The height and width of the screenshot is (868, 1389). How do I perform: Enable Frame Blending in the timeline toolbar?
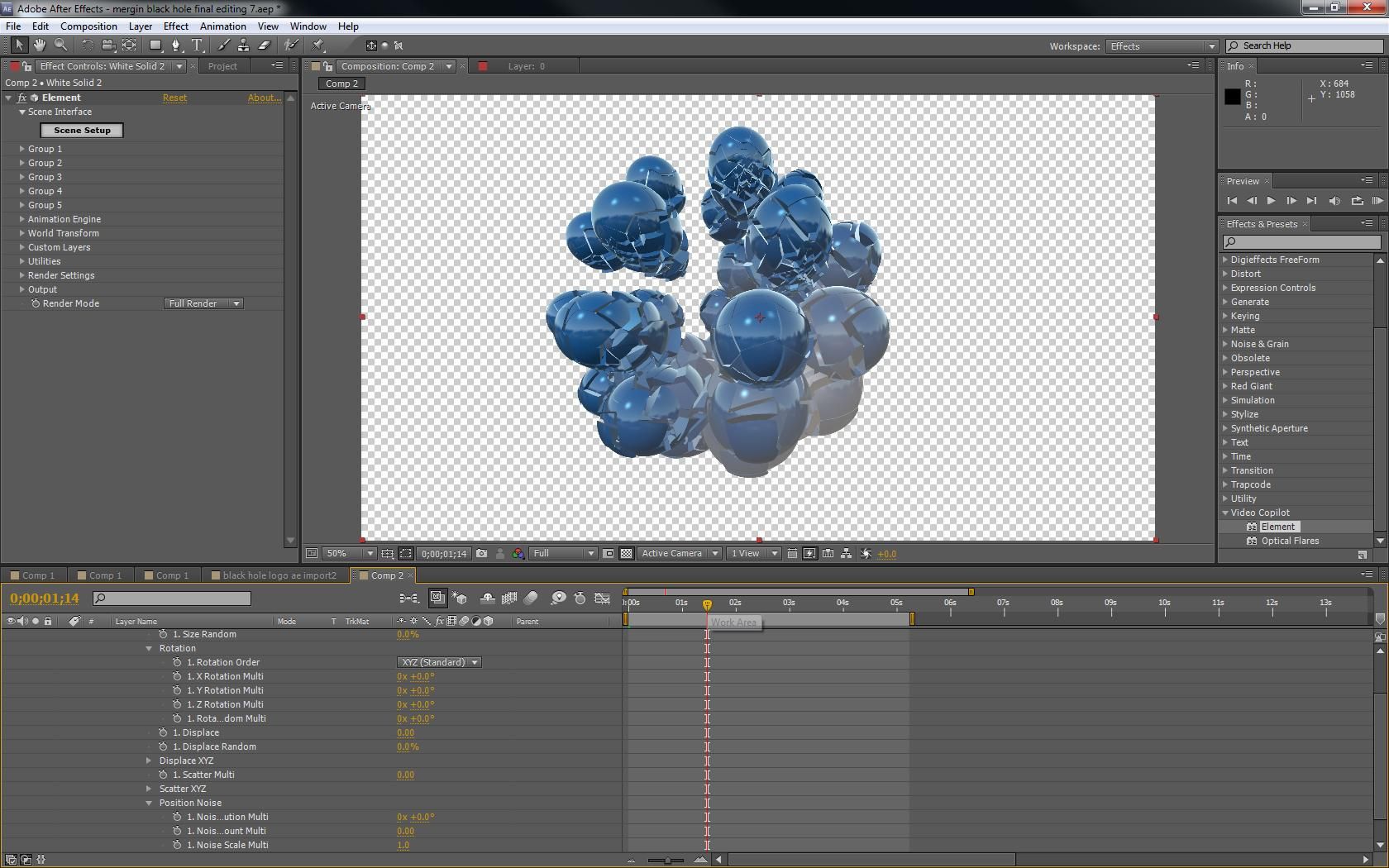tap(508, 599)
